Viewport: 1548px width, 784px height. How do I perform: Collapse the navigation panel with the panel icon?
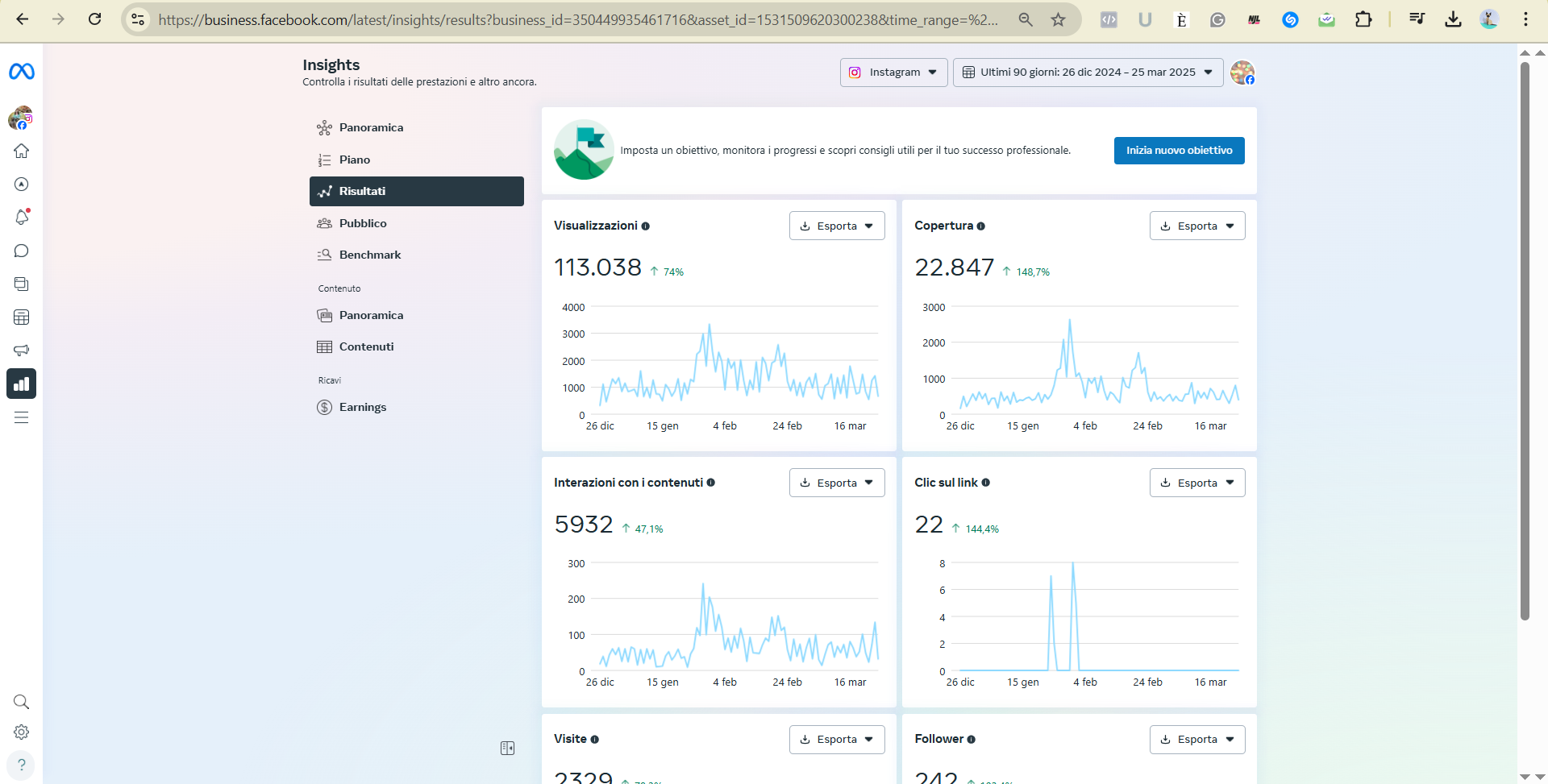click(x=507, y=749)
